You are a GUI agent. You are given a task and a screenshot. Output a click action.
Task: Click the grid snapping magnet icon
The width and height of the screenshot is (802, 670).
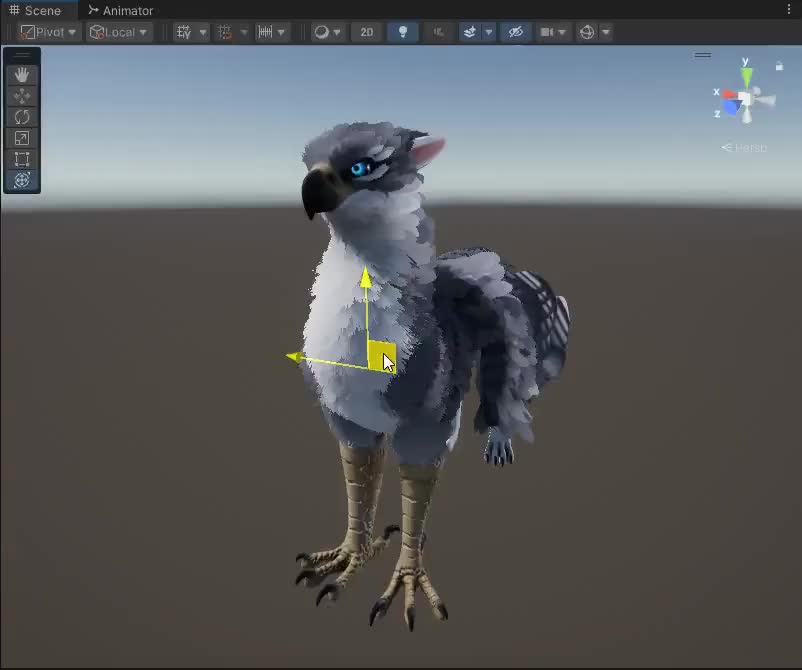tap(225, 32)
